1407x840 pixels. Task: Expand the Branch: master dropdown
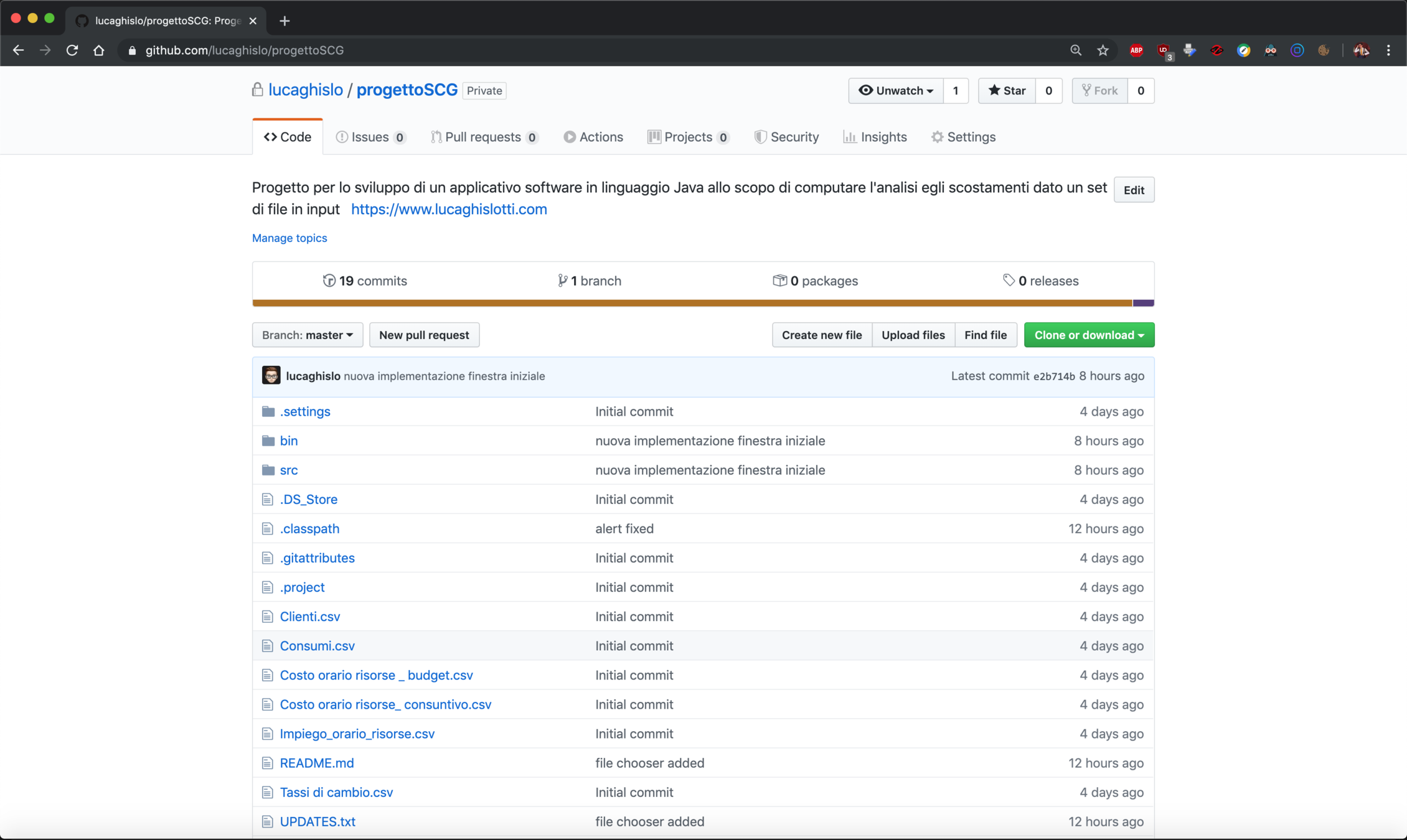tap(307, 335)
